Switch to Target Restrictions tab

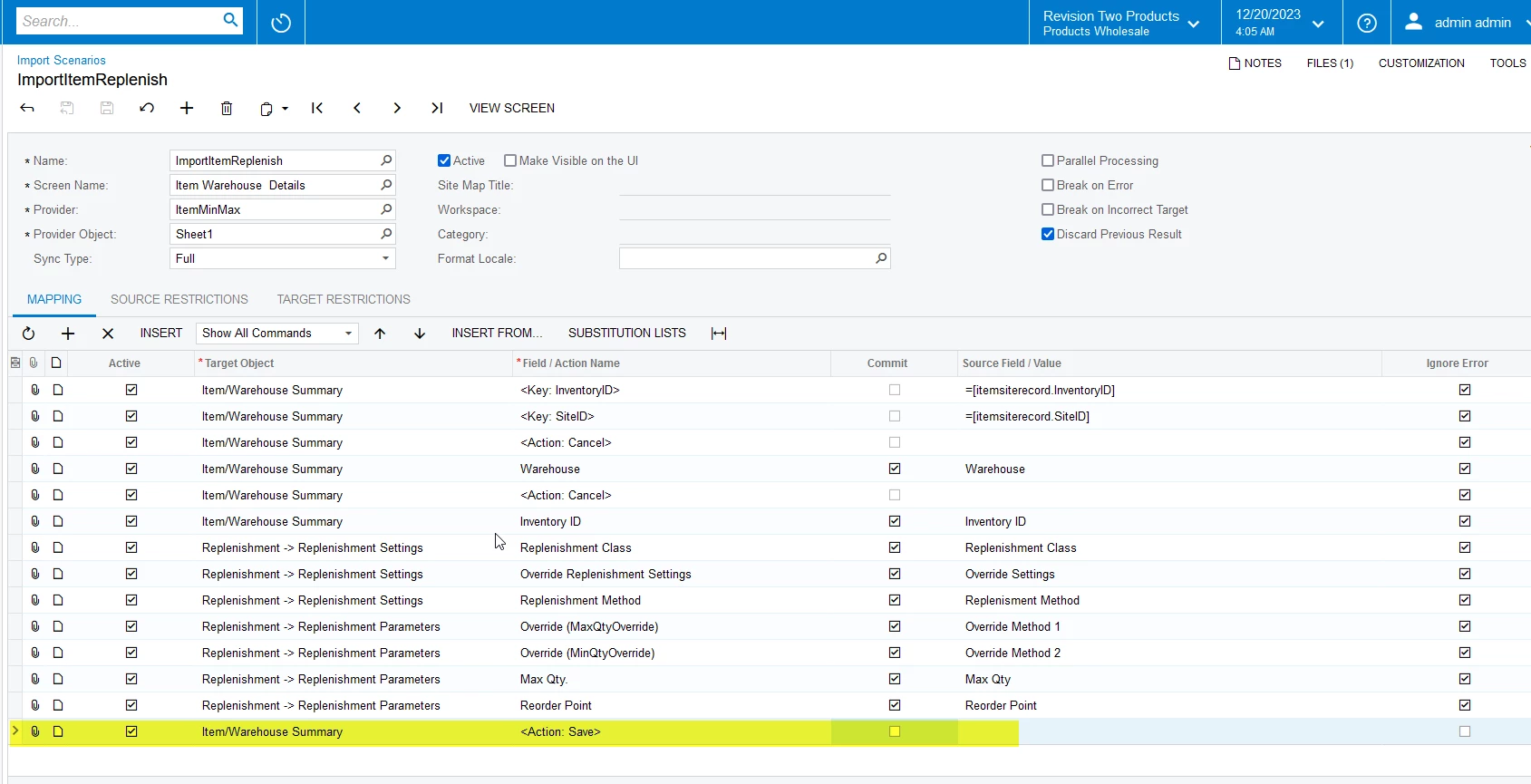point(344,299)
